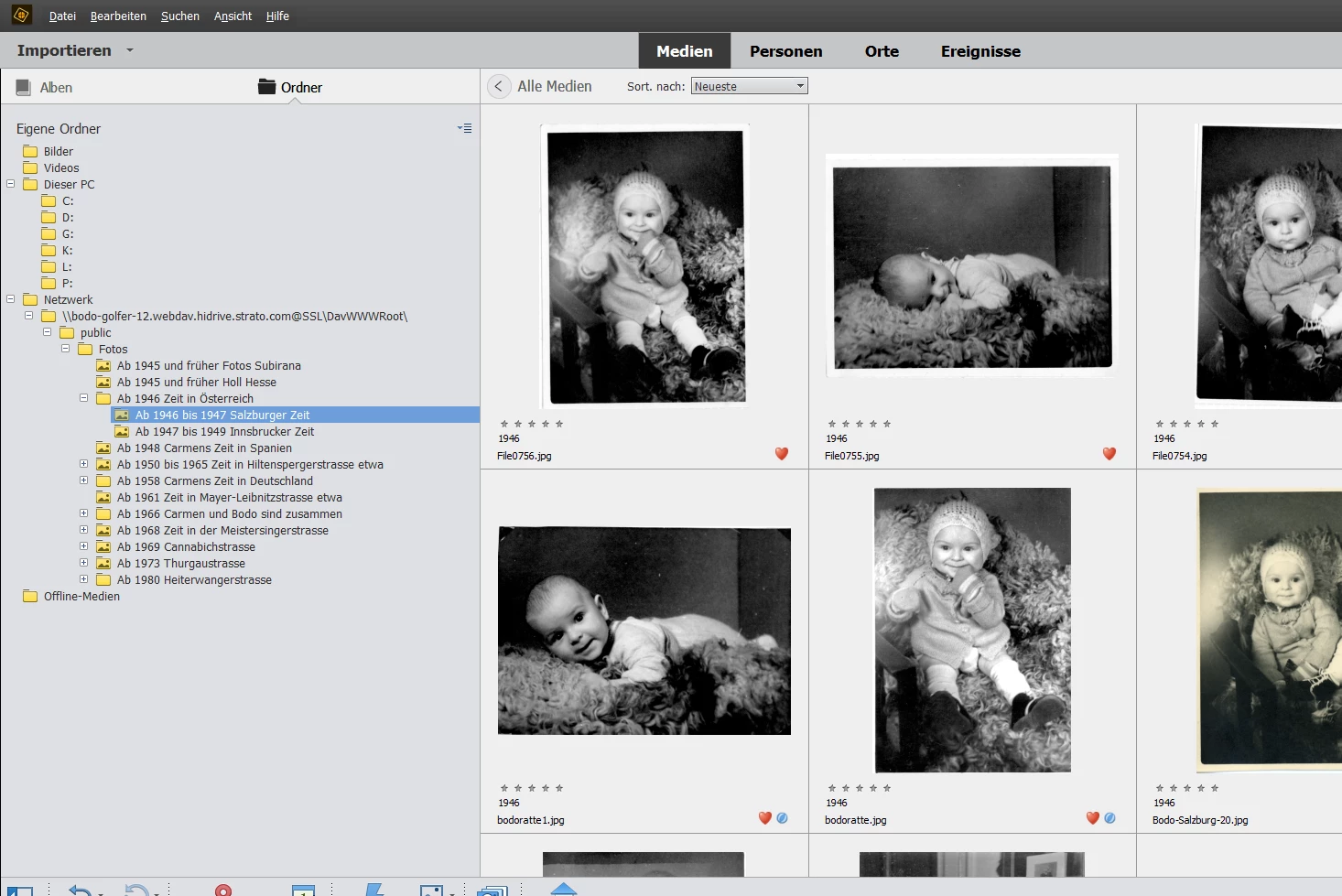Select the bodoratte1.jpg photo thumbnail

[x=644, y=631]
